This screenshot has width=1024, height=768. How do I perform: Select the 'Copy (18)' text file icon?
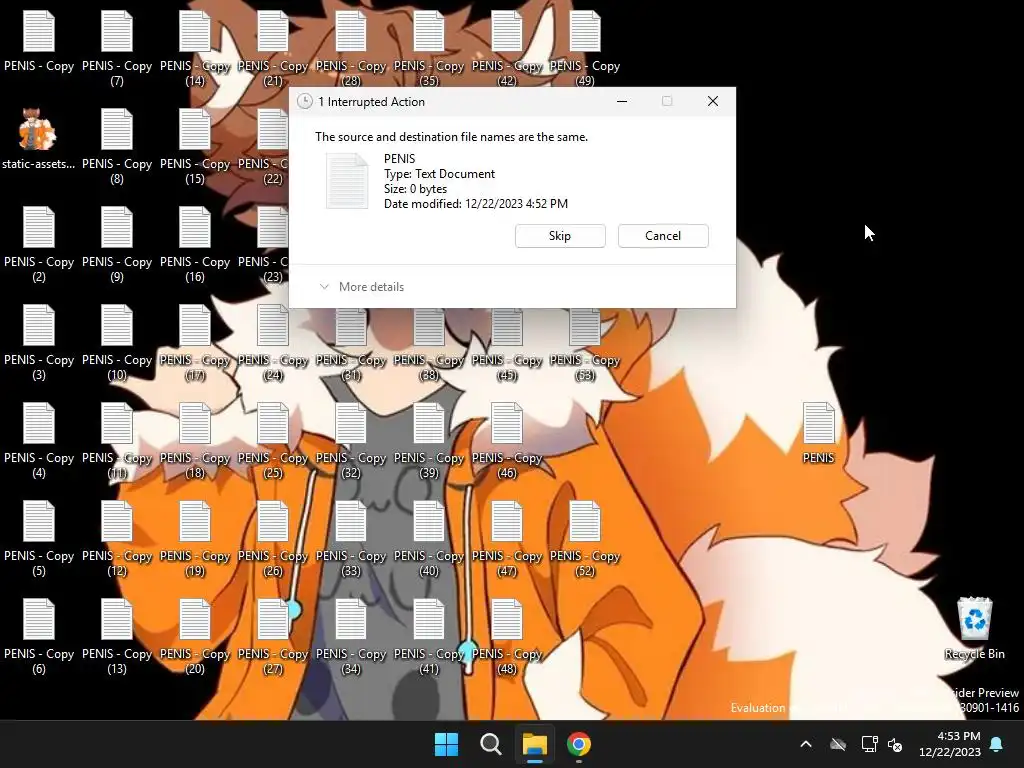pos(195,423)
